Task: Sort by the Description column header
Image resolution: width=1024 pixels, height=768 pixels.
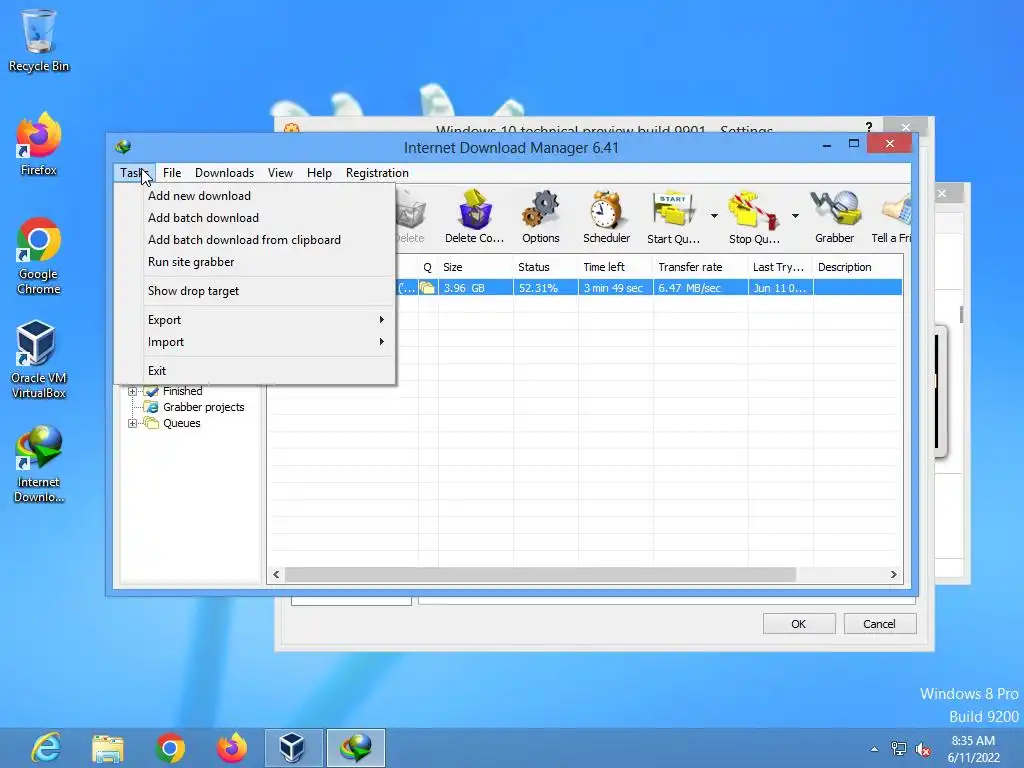Action: (x=858, y=267)
